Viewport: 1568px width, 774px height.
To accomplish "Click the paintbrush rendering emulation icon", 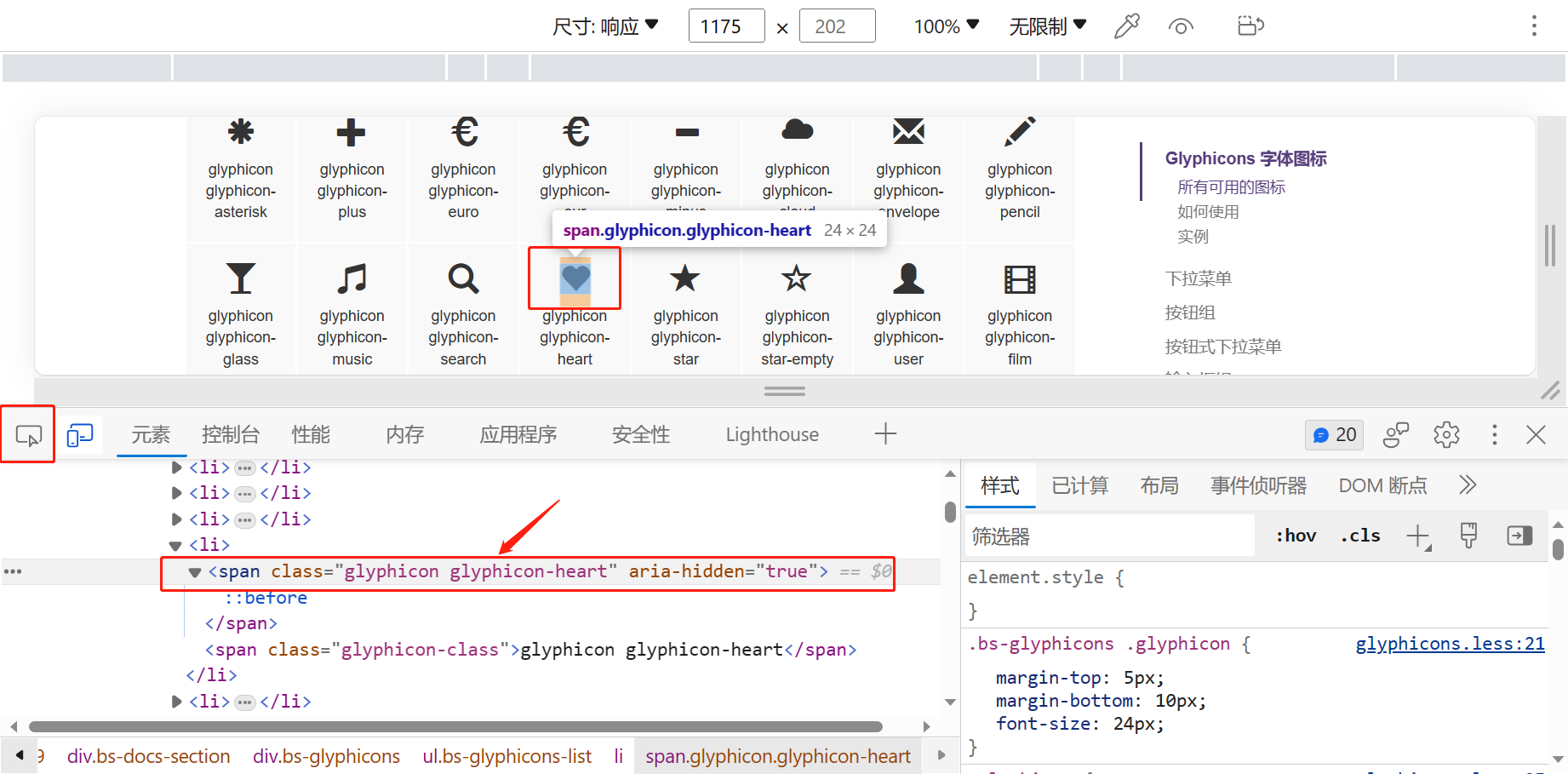I will coord(1468,536).
